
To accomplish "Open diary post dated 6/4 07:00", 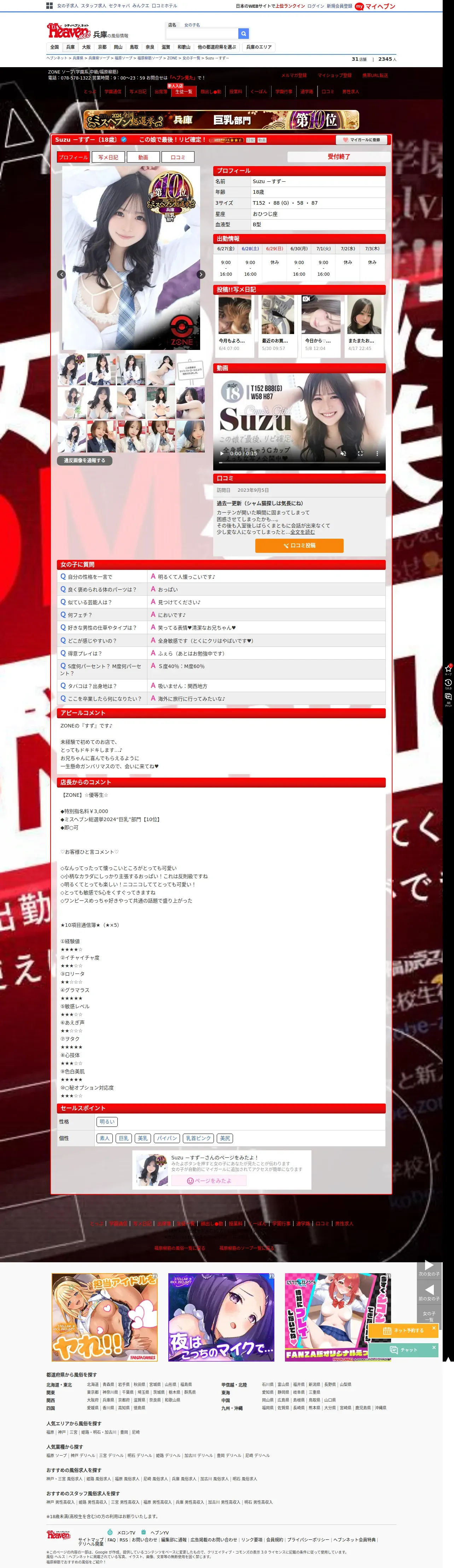I will point(235,326).
